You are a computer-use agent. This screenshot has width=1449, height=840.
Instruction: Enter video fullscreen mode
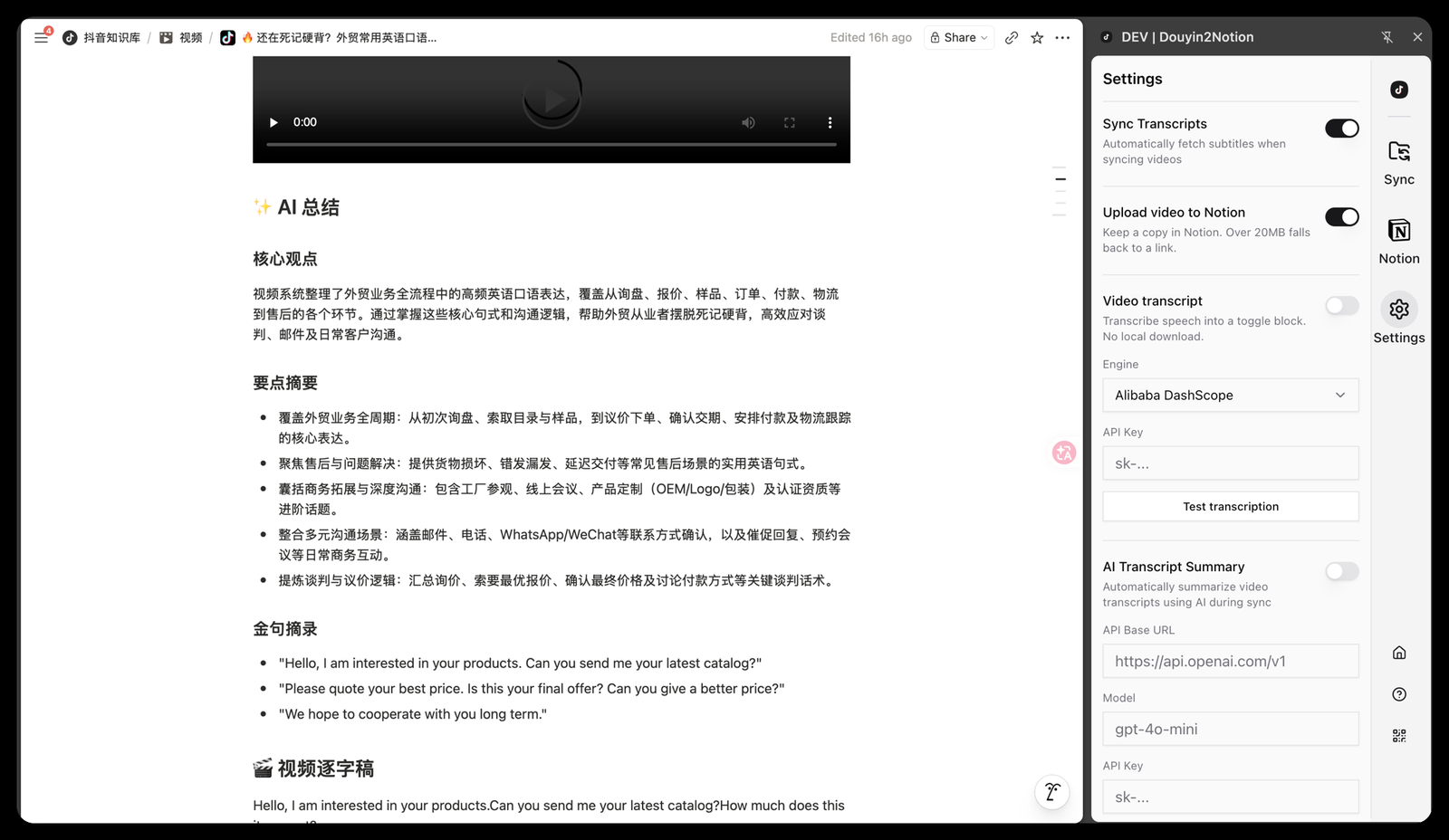(x=790, y=122)
